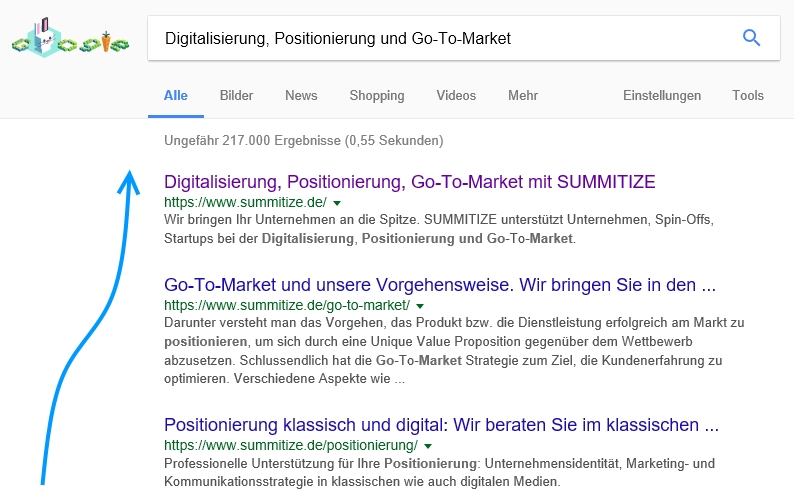Image resolution: width=800 pixels, height=503 pixels.
Task: Select the Alle results tab
Action: point(176,95)
